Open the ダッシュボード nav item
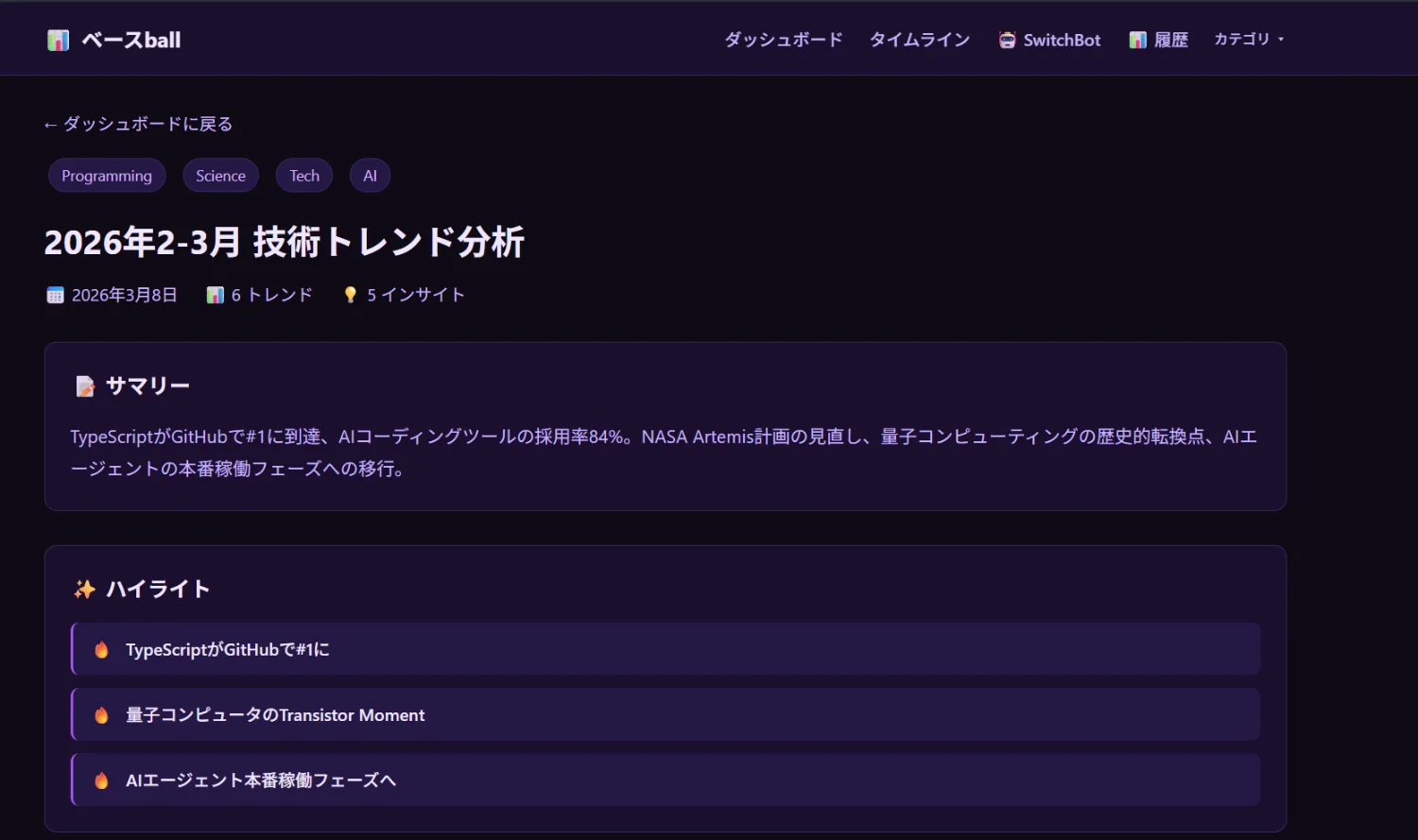 pos(783,40)
